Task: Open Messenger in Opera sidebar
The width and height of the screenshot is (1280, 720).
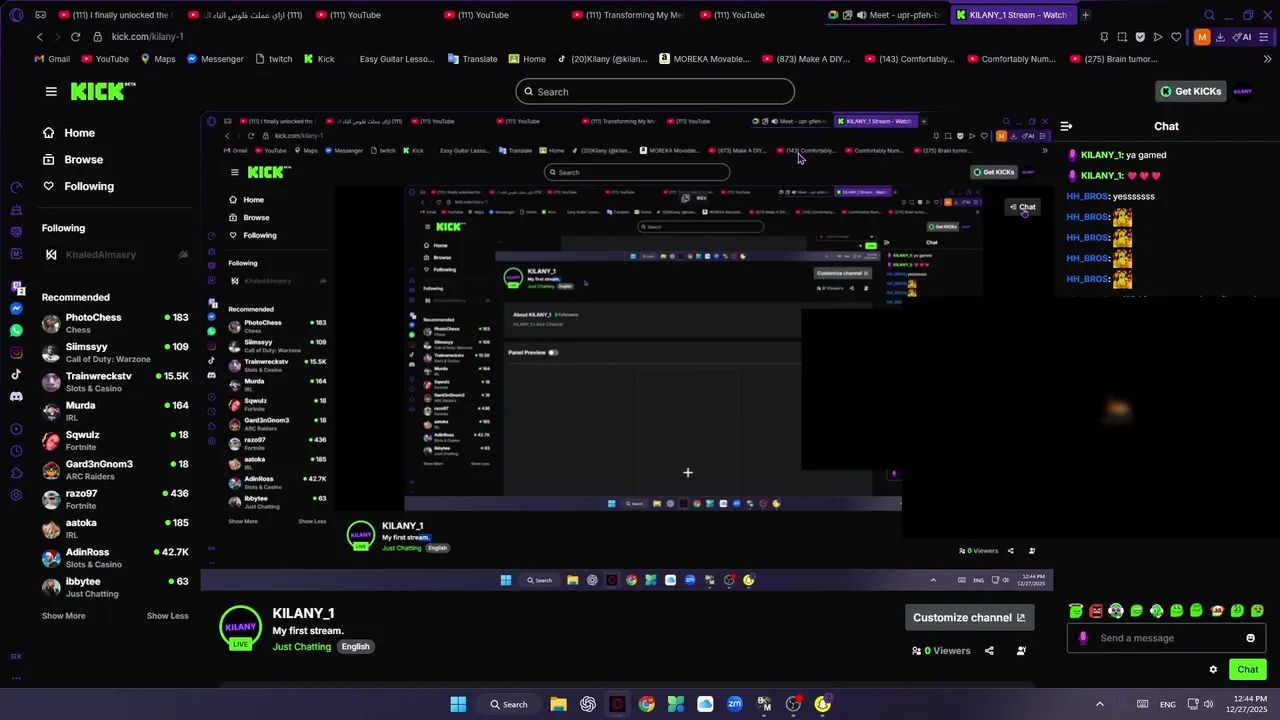Action: (16, 309)
